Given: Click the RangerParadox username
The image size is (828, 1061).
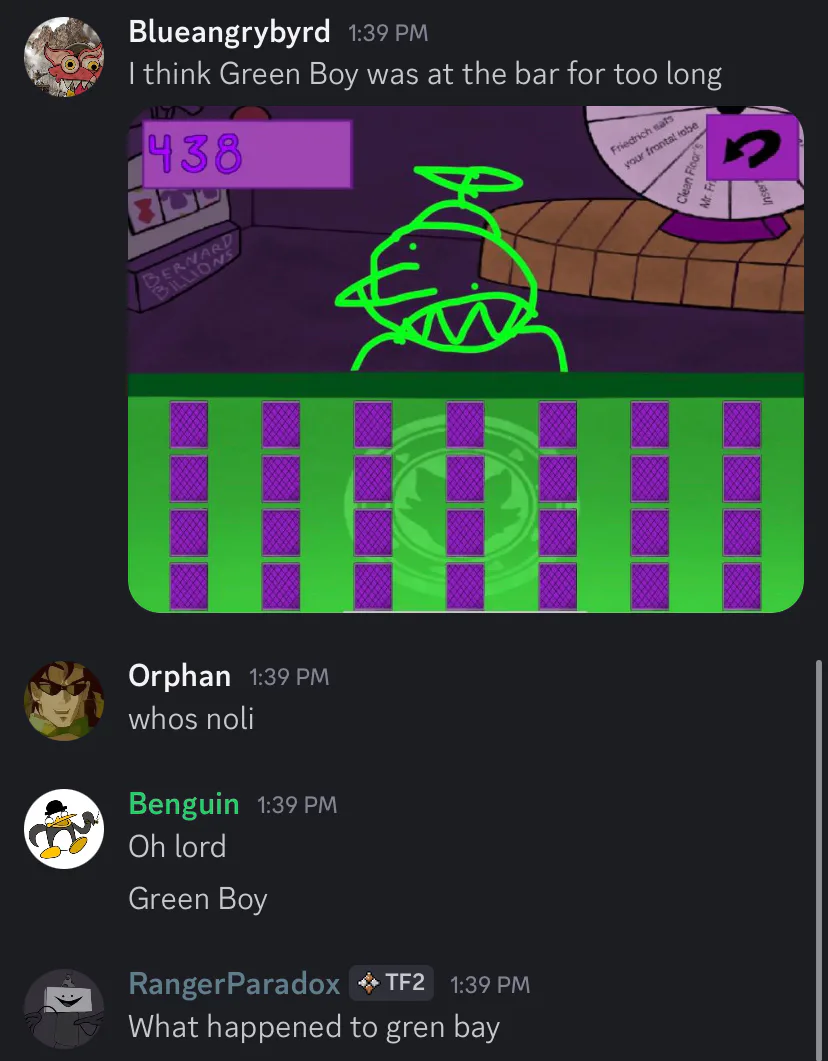Looking at the screenshot, I should (234, 984).
